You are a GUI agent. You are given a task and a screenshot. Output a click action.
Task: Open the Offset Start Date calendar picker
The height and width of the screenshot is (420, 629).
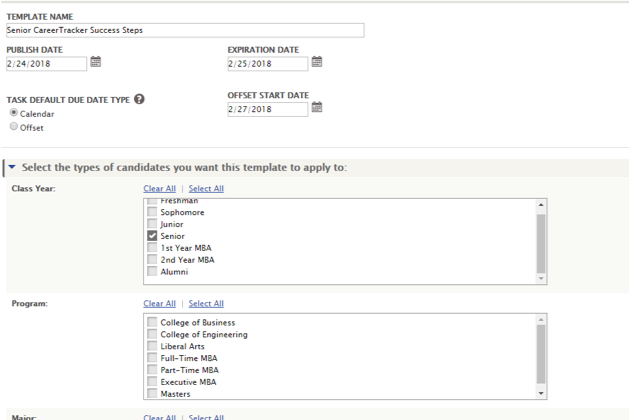pyautogui.click(x=317, y=107)
